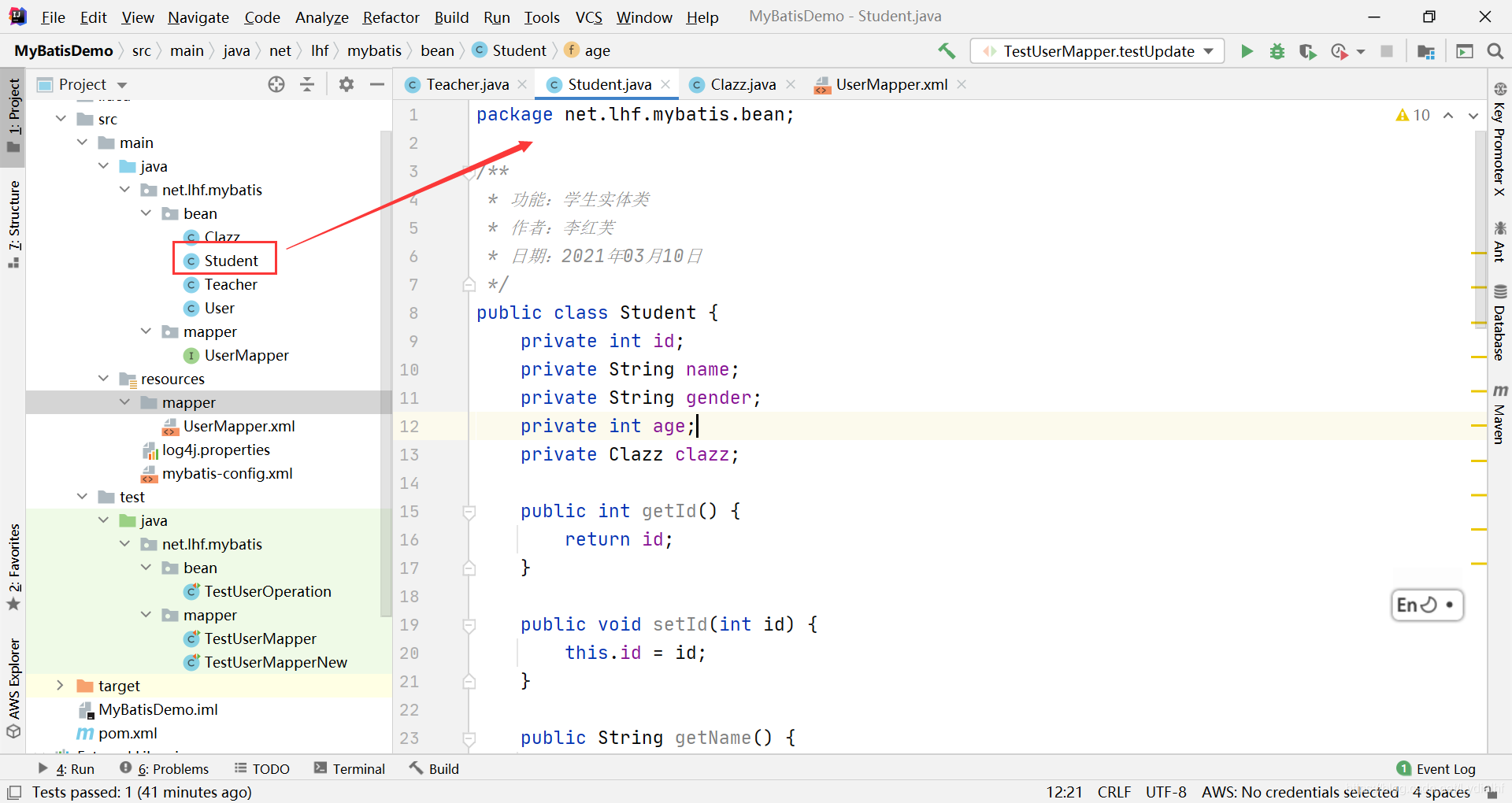Open the profiler dropdown arrow
Screen dimensions: 1512x803
point(1361,52)
